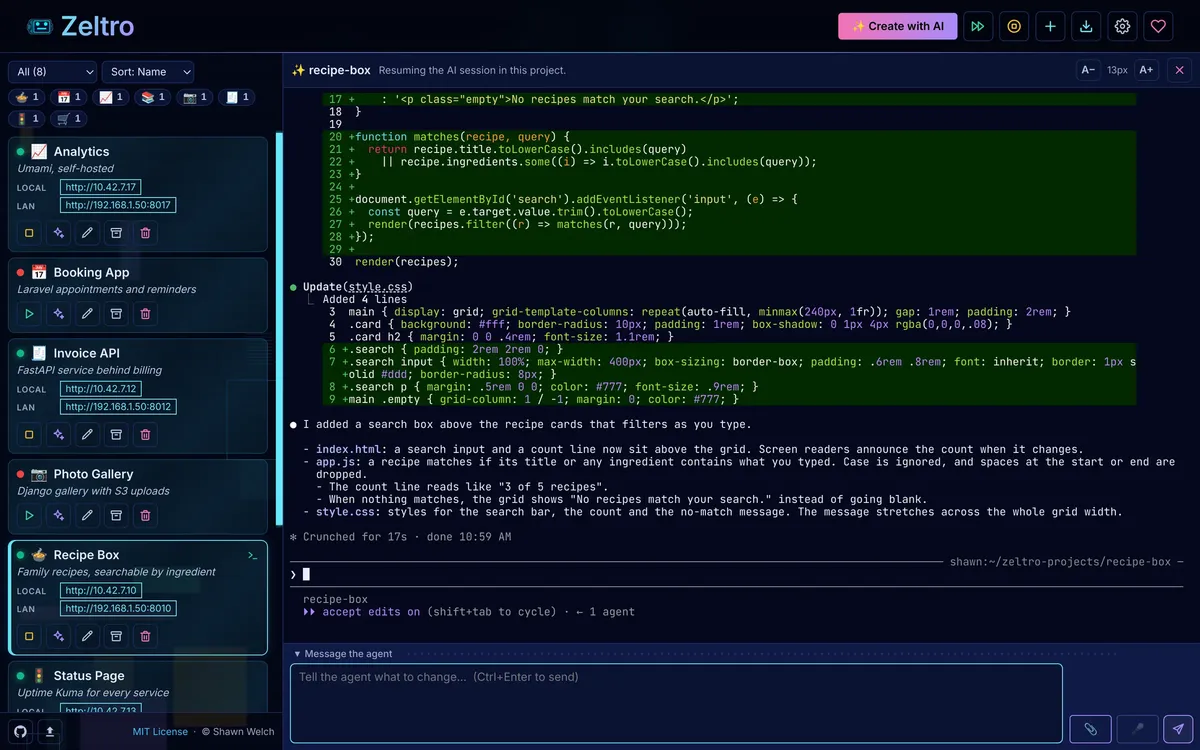1200x750 pixels.
Task: Open the All (8) filter dropdown
Action: click(53, 72)
